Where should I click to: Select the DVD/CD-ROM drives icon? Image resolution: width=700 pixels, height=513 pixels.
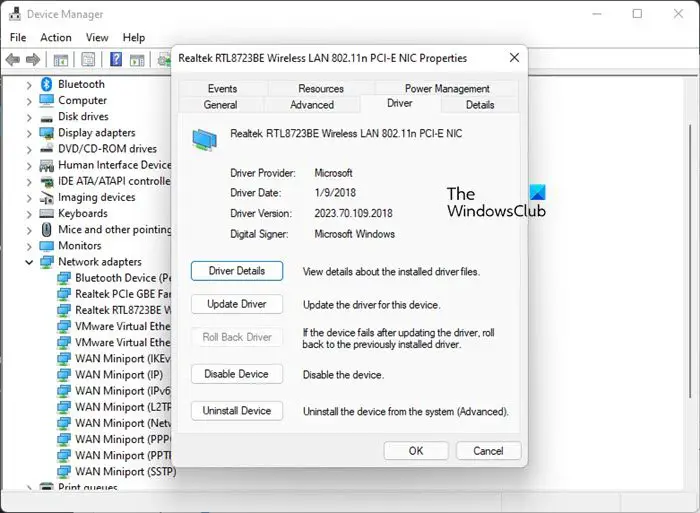tap(46, 149)
